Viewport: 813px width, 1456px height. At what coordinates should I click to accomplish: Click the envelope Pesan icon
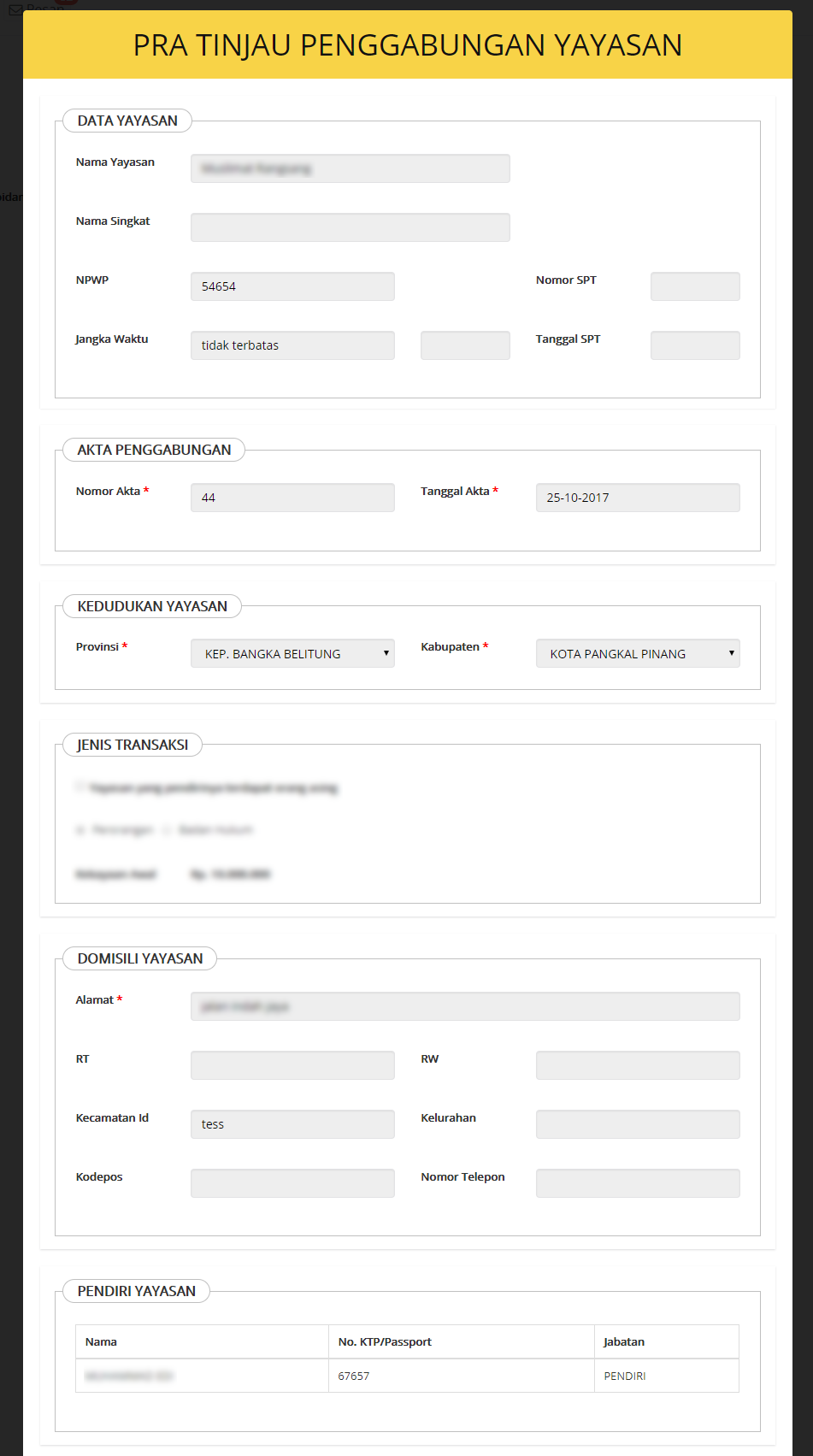(x=15, y=9)
